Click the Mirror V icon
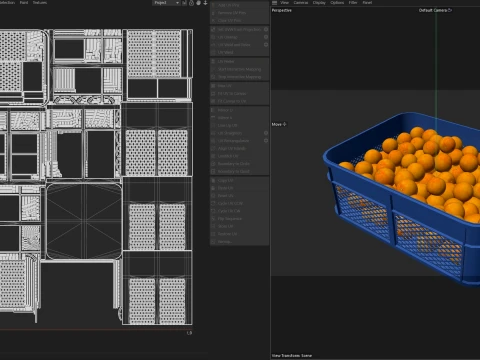The height and width of the screenshot is (360, 480). (214, 118)
